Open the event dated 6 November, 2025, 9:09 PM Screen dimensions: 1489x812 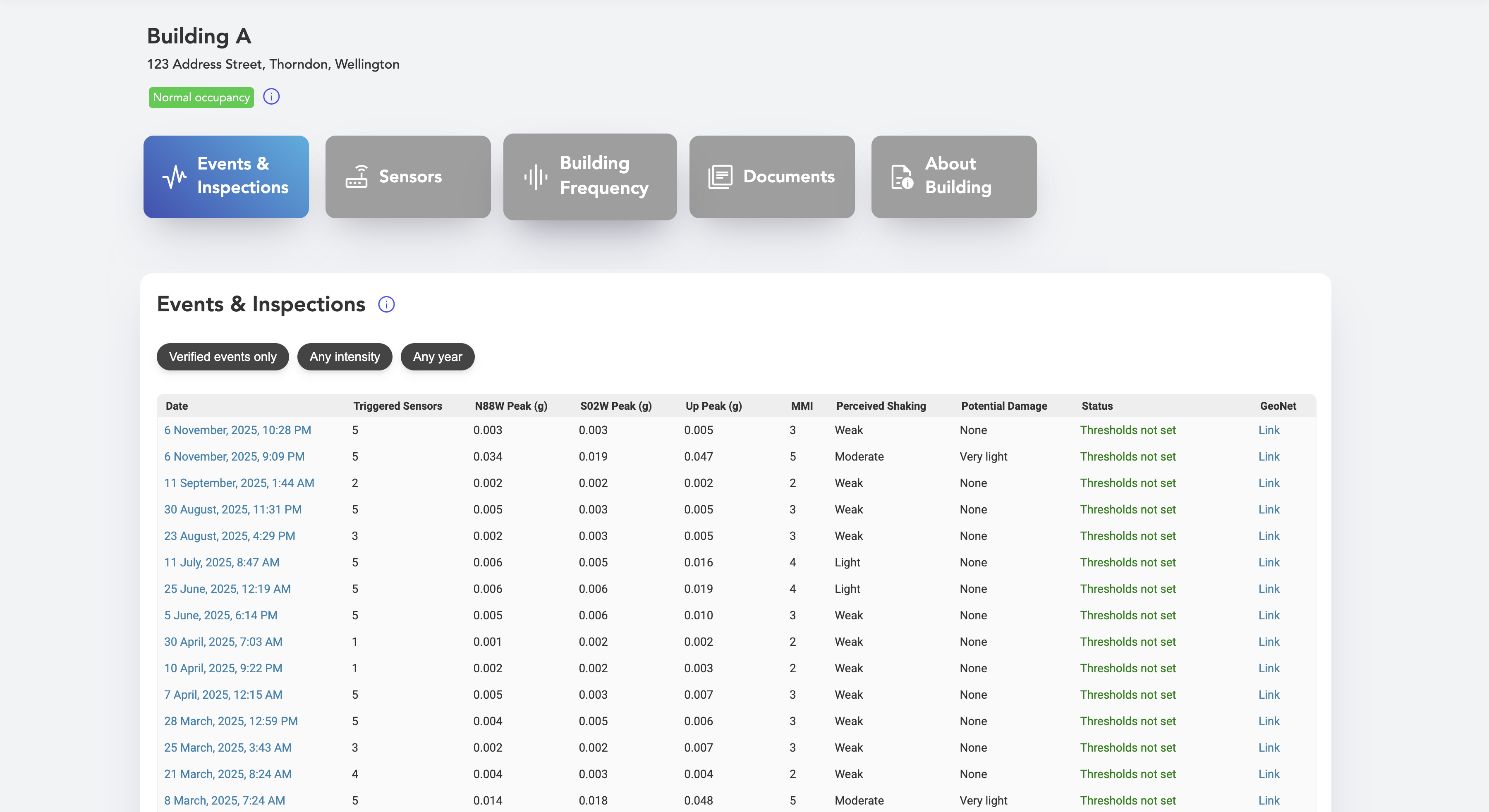[234, 456]
